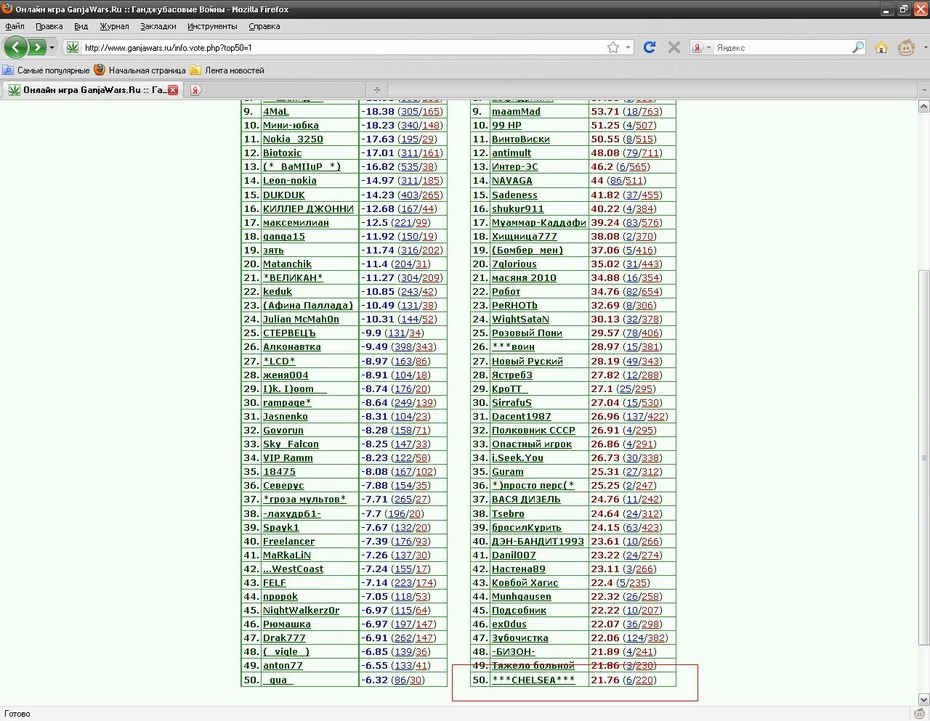Viewport: 930px width, 721px height.
Task: Open the Файл menu
Action: (x=15, y=26)
